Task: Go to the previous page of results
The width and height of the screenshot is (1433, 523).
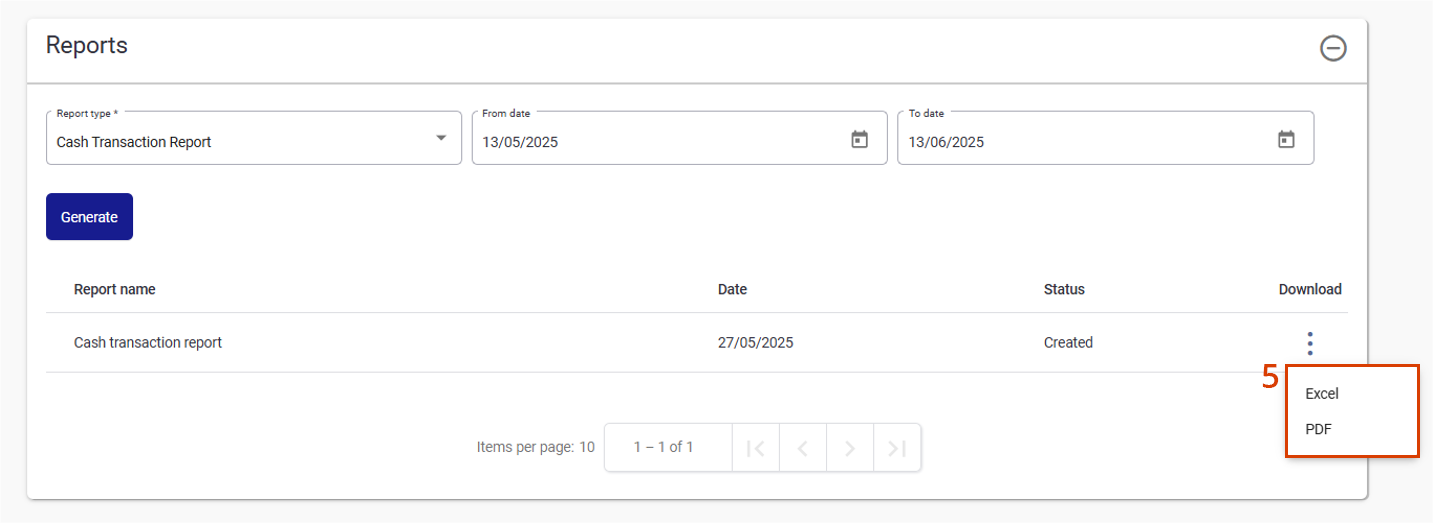Action: point(803,448)
